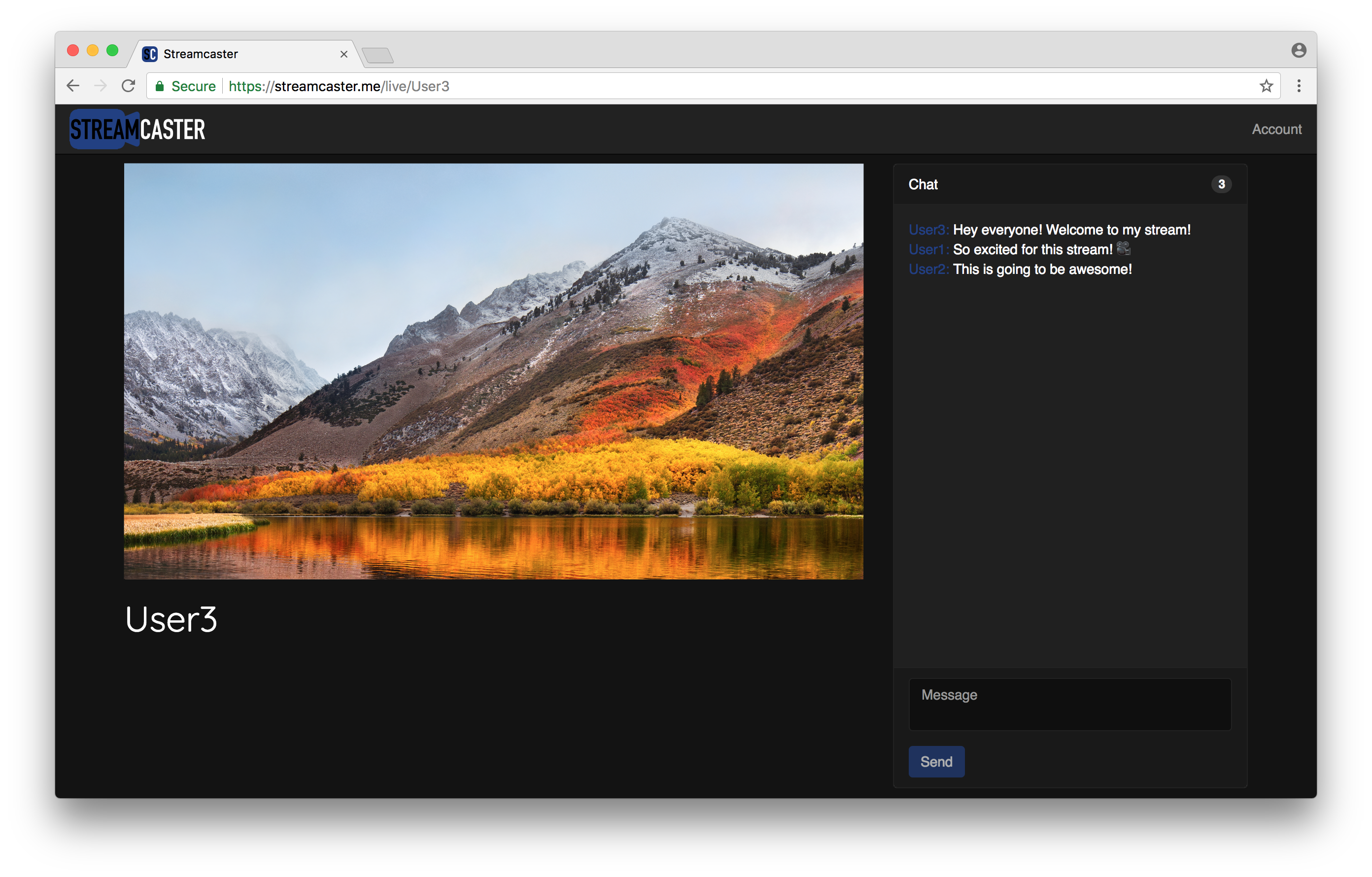Click User1's username in chat

(927, 249)
